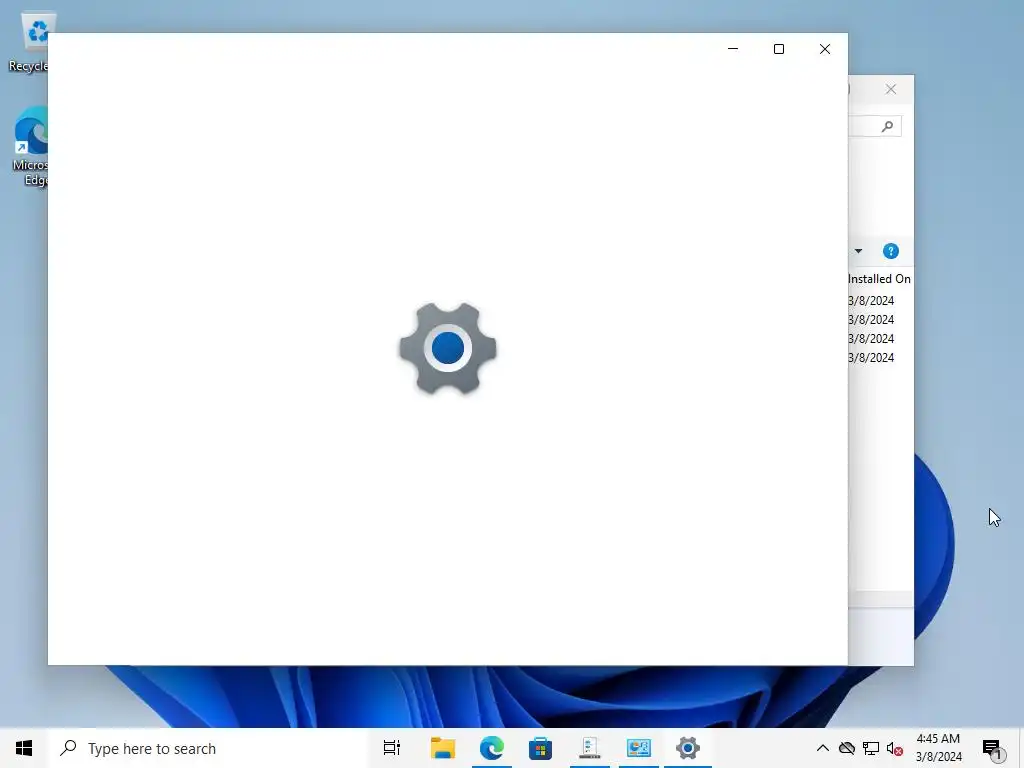This screenshot has height=768, width=1024.
Task: Select the Recycle Bin desktop icon
Action: point(29,42)
